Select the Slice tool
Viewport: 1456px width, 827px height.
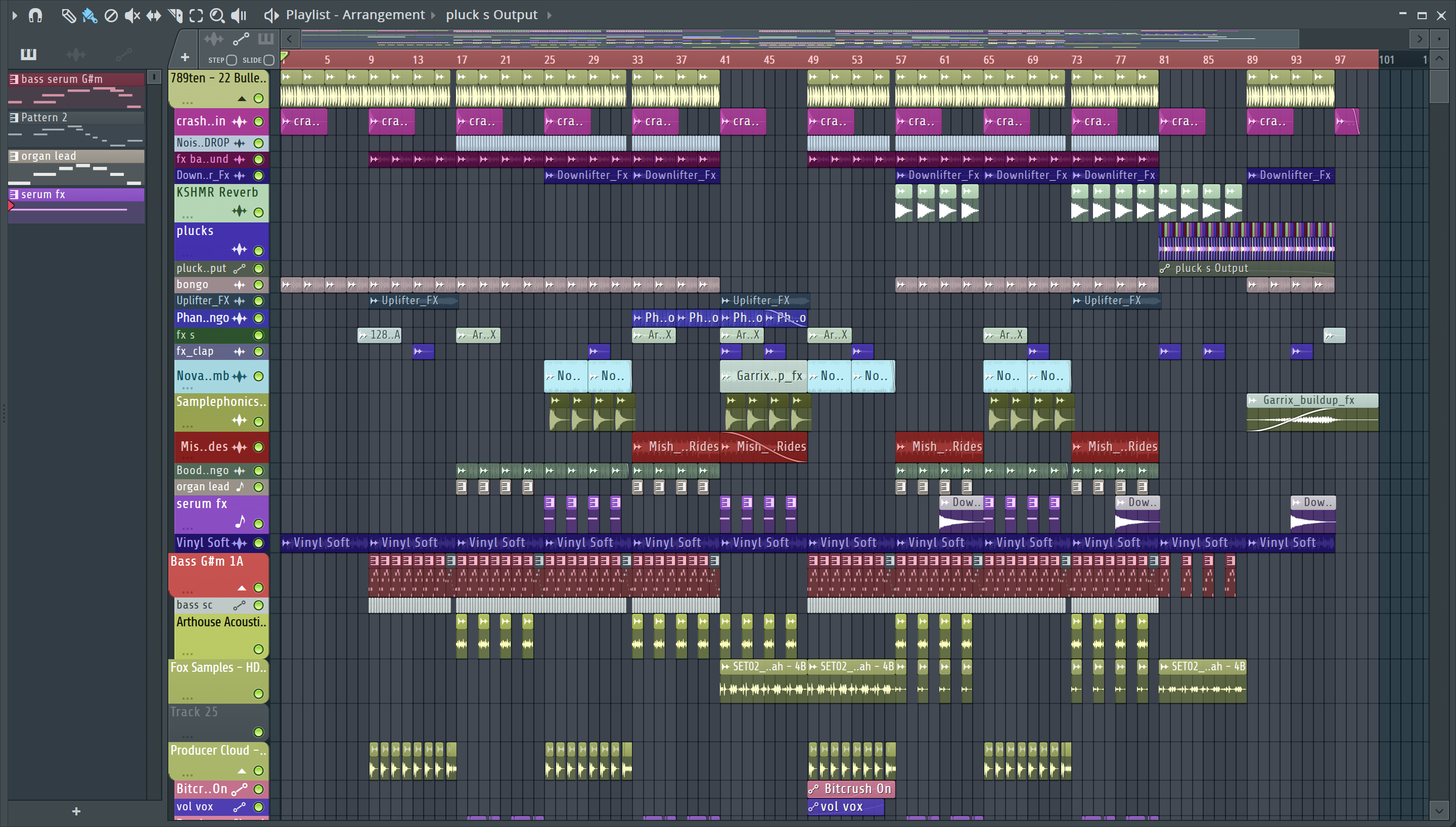[x=175, y=15]
